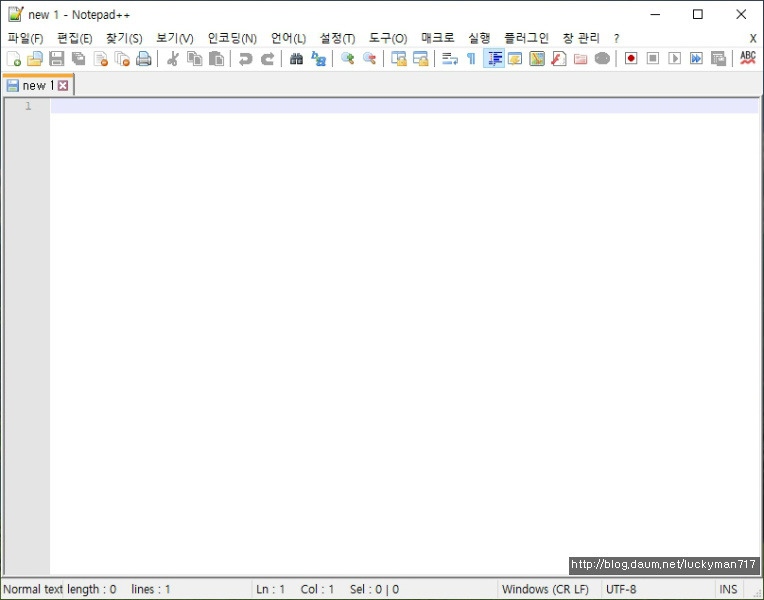Click the New file toolbar icon
The width and height of the screenshot is (764, 600).
click(14, 58)
